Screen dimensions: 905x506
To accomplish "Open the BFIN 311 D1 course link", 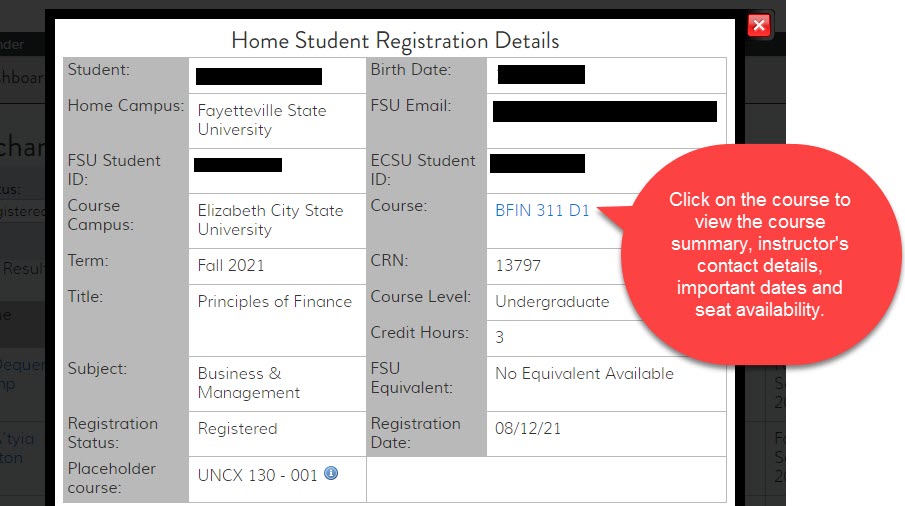I will (x=543, y=211).
